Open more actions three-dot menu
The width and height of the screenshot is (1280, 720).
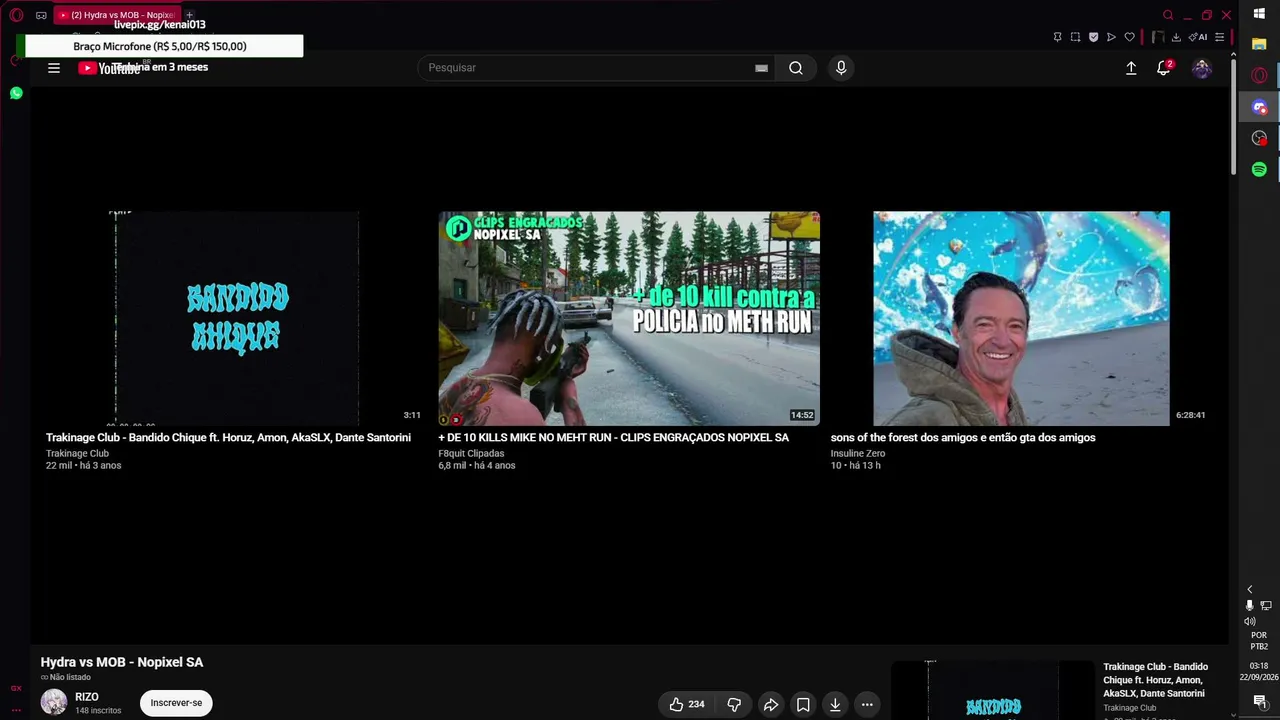(x=867, y=705)
